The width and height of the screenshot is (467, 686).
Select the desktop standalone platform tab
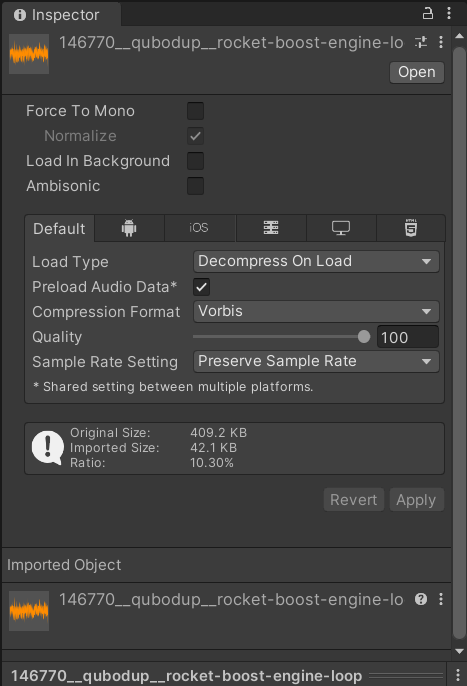(341, 228)
